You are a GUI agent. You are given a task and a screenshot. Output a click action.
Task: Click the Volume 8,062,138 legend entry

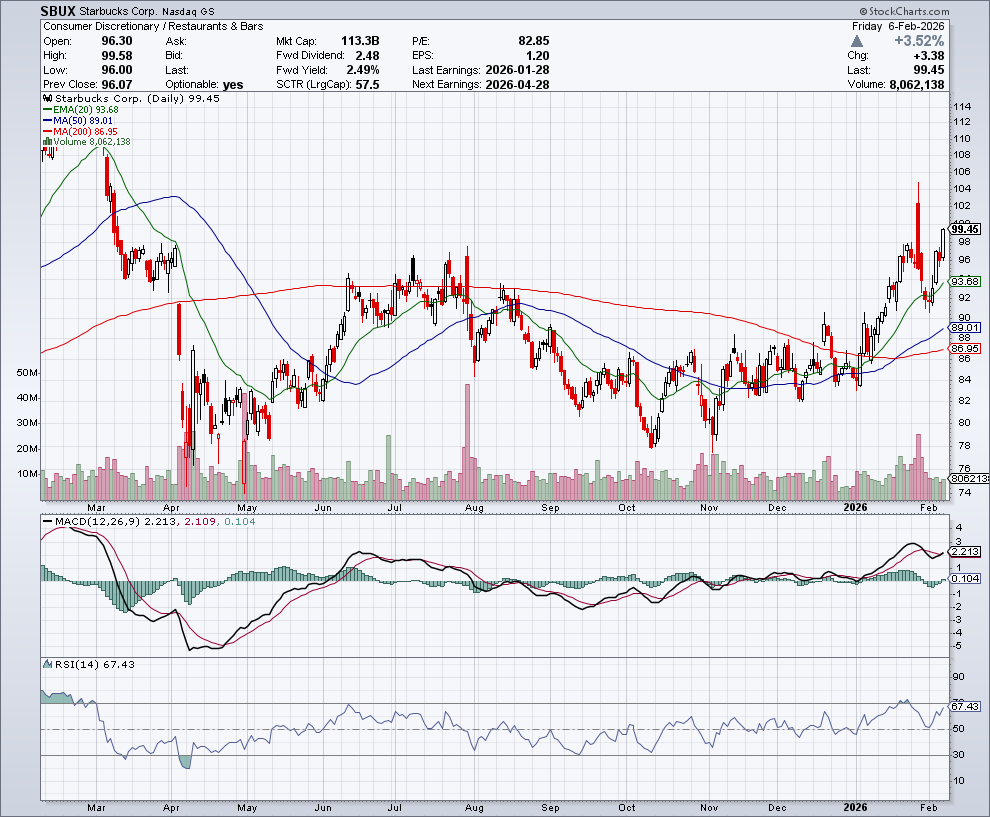click(92, 141)
